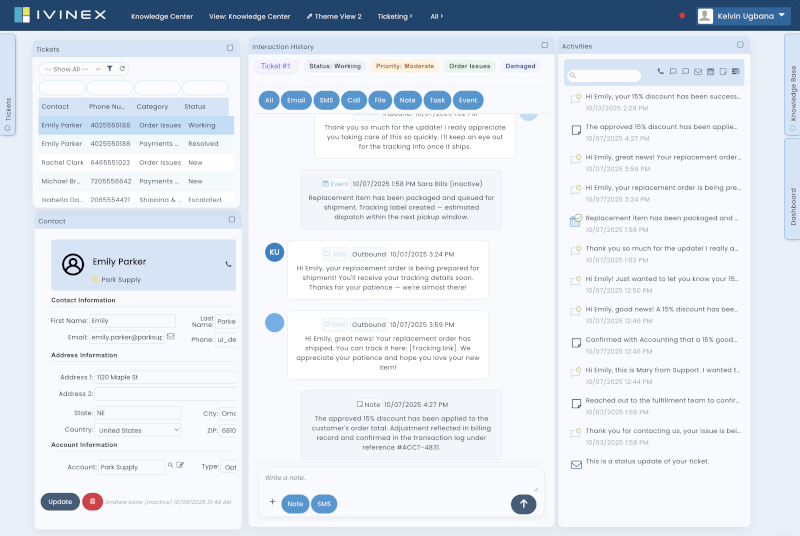Open the Country dropdown
Viewport: 800px width, 536px height.
tap(136, 430)
